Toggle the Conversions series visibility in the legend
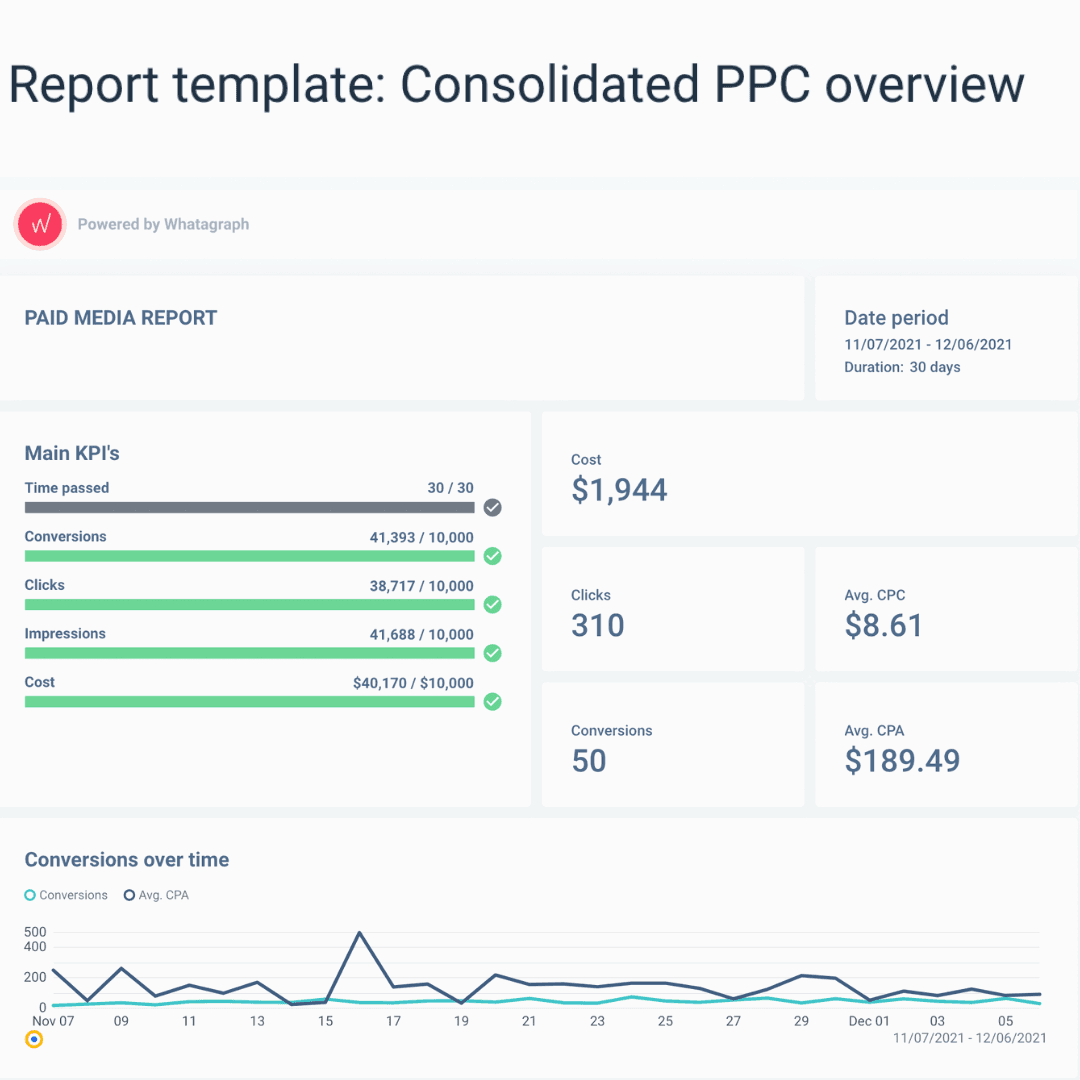Image resolution: width=1080 pixels, height=1080 pixels. [66, 895]
